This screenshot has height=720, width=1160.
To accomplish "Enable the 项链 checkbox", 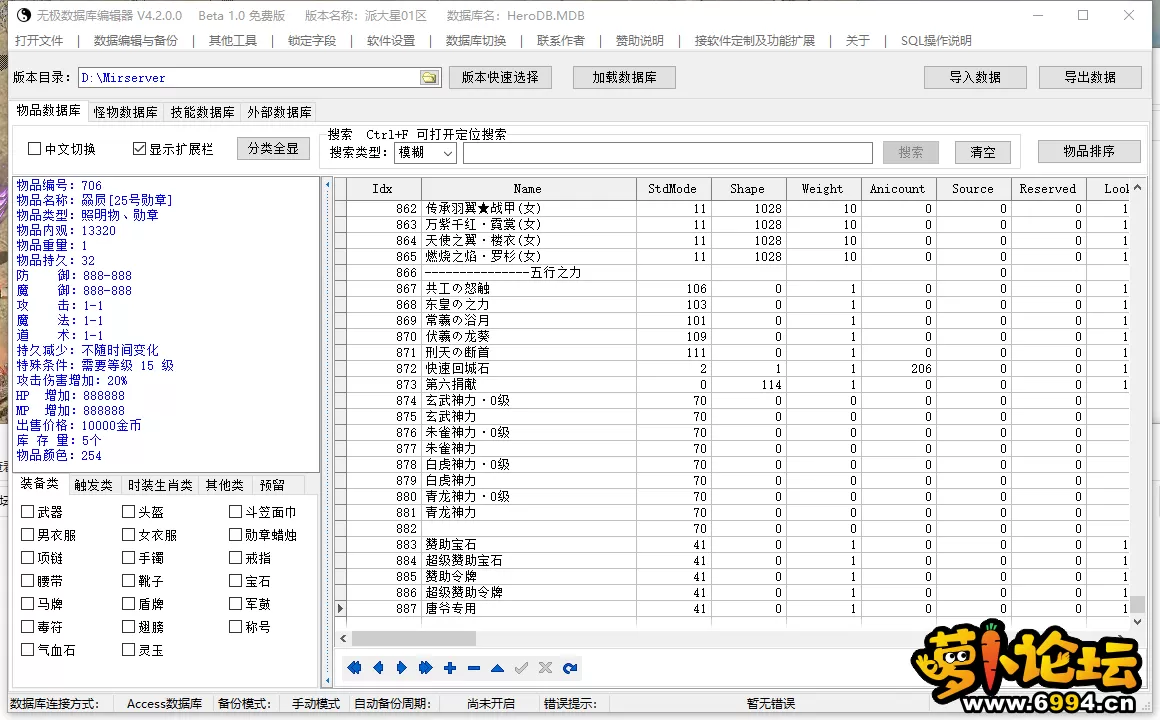I will [x=28, y=557].
